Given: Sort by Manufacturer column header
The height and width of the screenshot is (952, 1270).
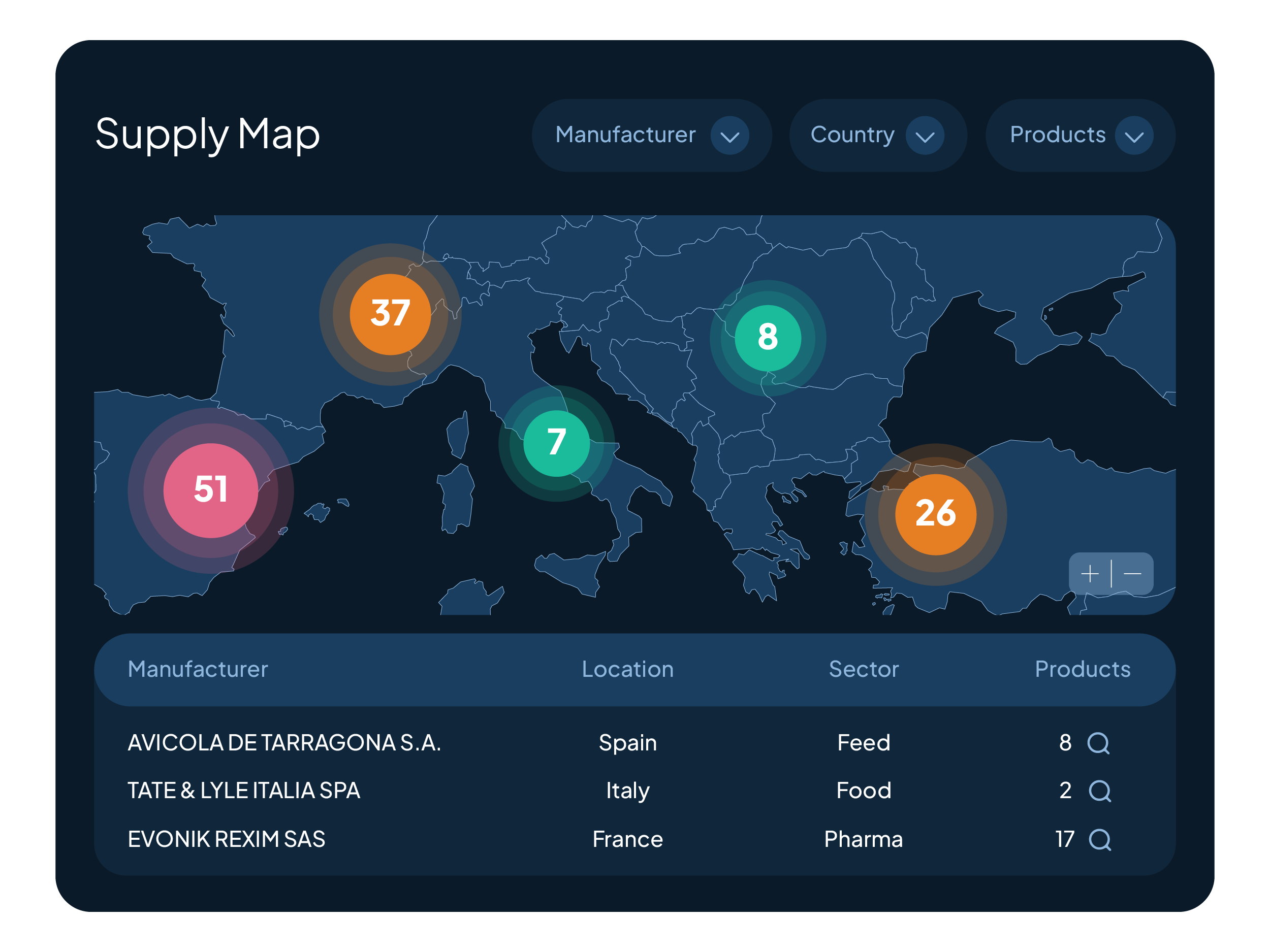Looking at the screenshot, I should click(x=198, y=669).
